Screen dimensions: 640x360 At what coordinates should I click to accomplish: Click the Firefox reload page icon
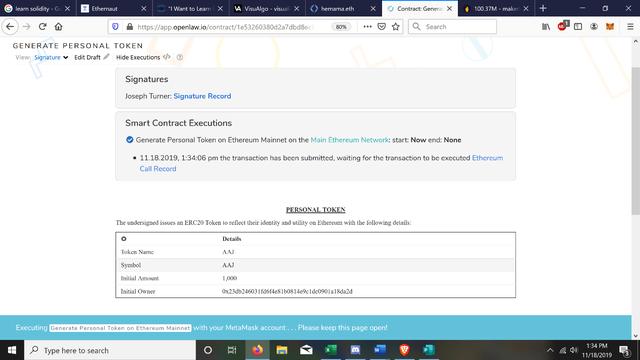(42, 27)
